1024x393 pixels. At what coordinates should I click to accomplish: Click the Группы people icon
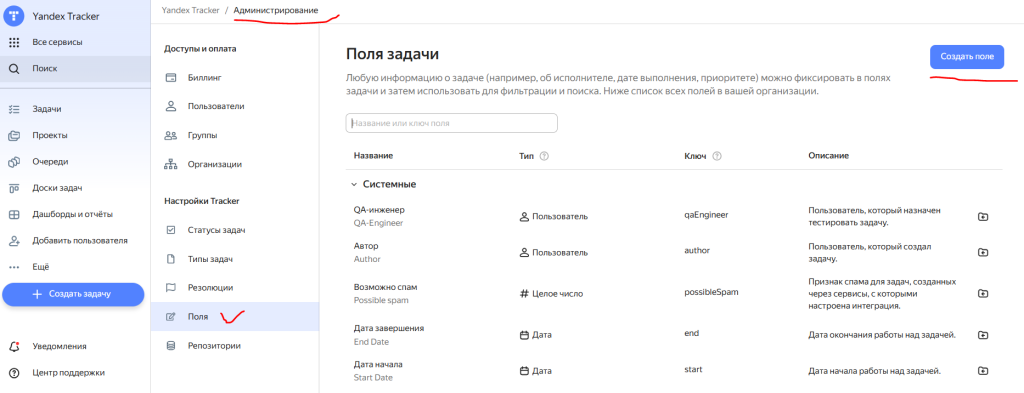pyautogui.click(x=171, y=136)
